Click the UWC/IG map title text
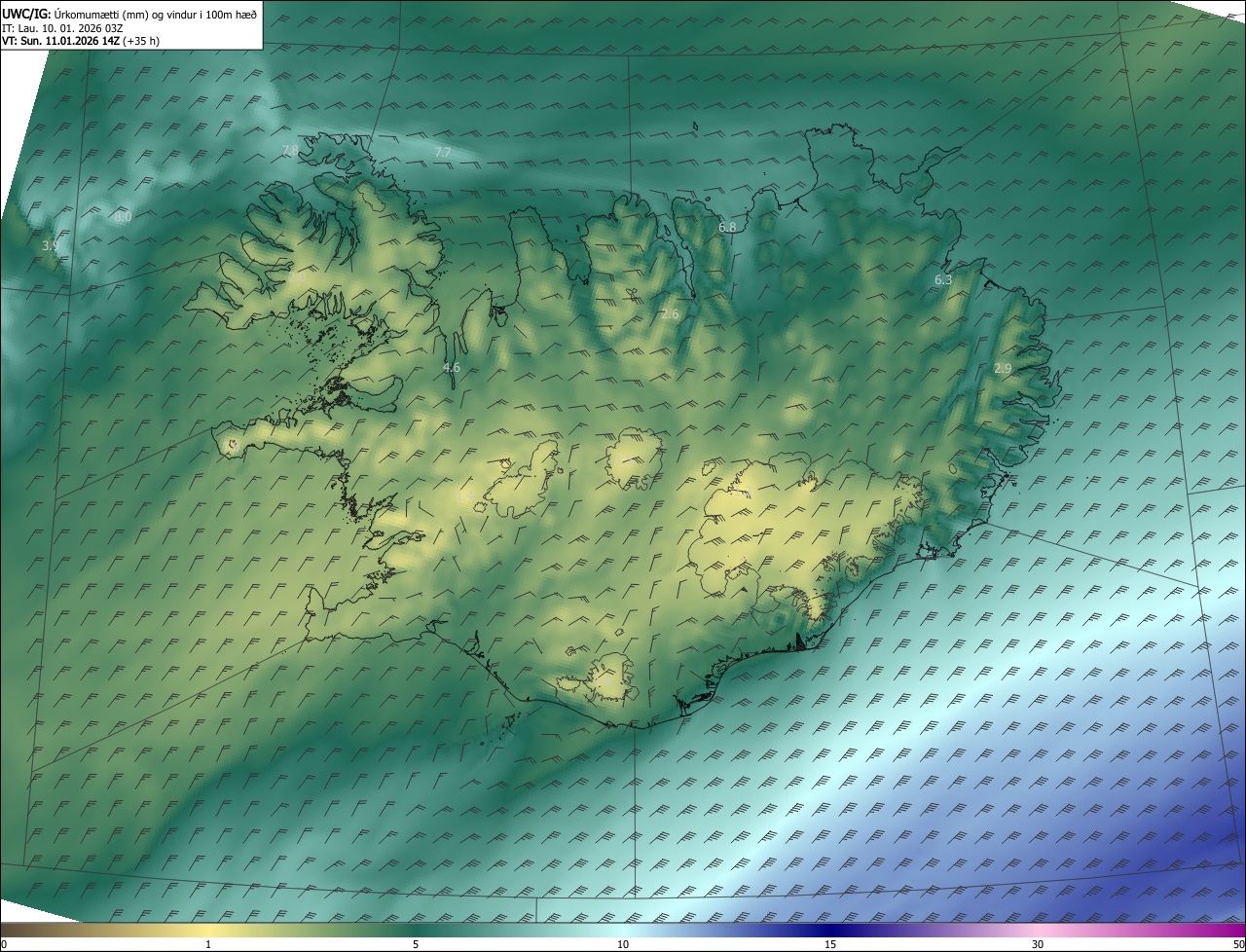 tap(129, 13)
